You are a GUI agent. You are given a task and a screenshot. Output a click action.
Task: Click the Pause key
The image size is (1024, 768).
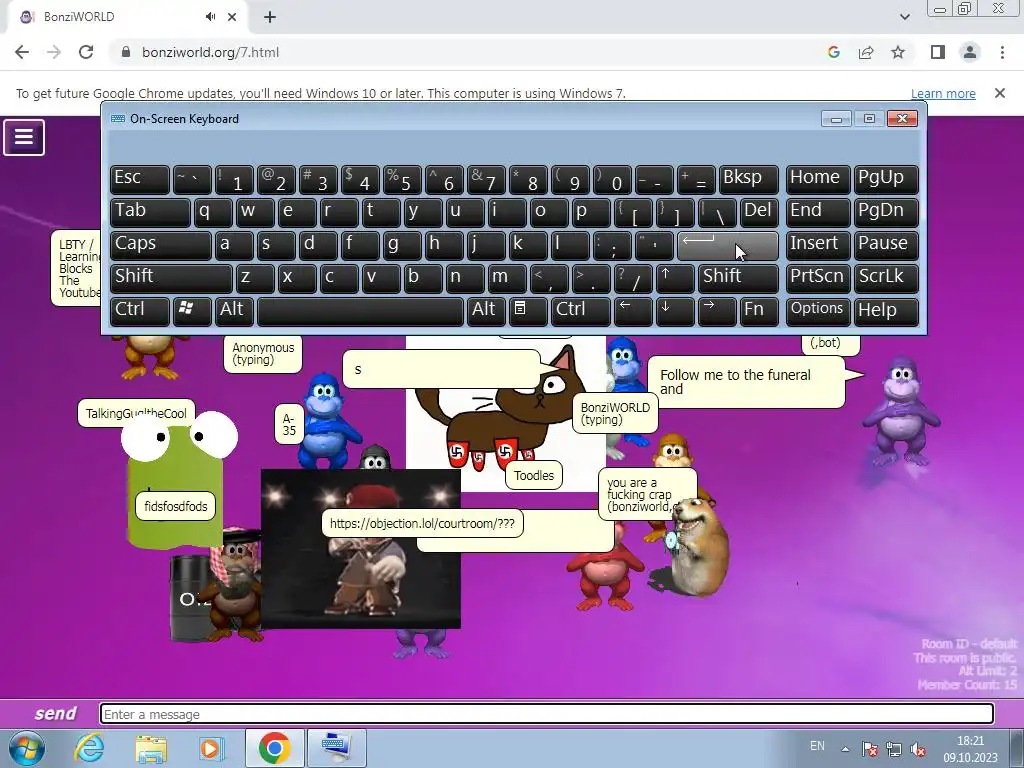coord(886,245)
